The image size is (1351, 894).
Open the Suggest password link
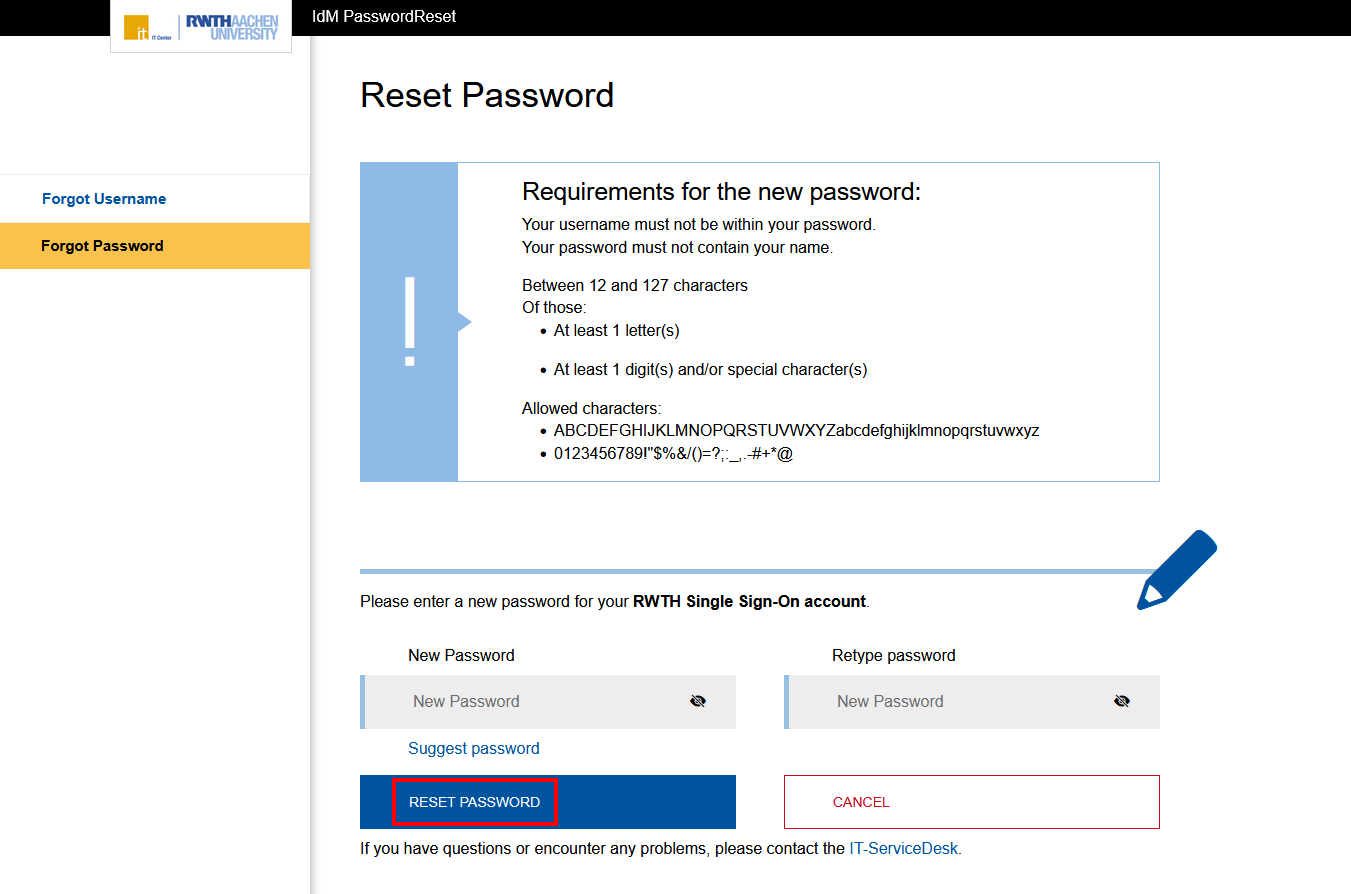point(474,748)
